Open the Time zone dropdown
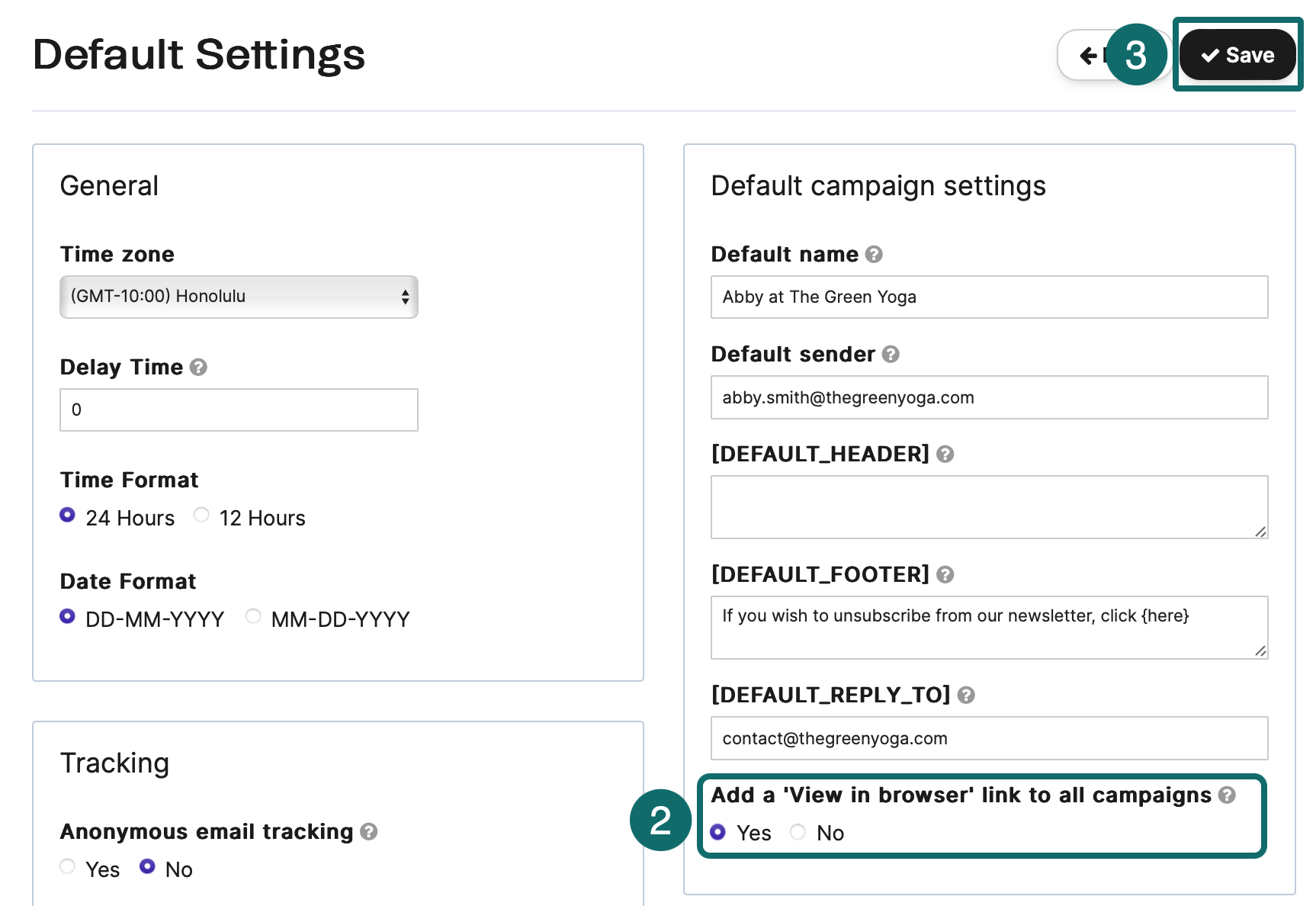Image resolution: width=1316 pixels, height=906 pixels. (x=239, y=297)
